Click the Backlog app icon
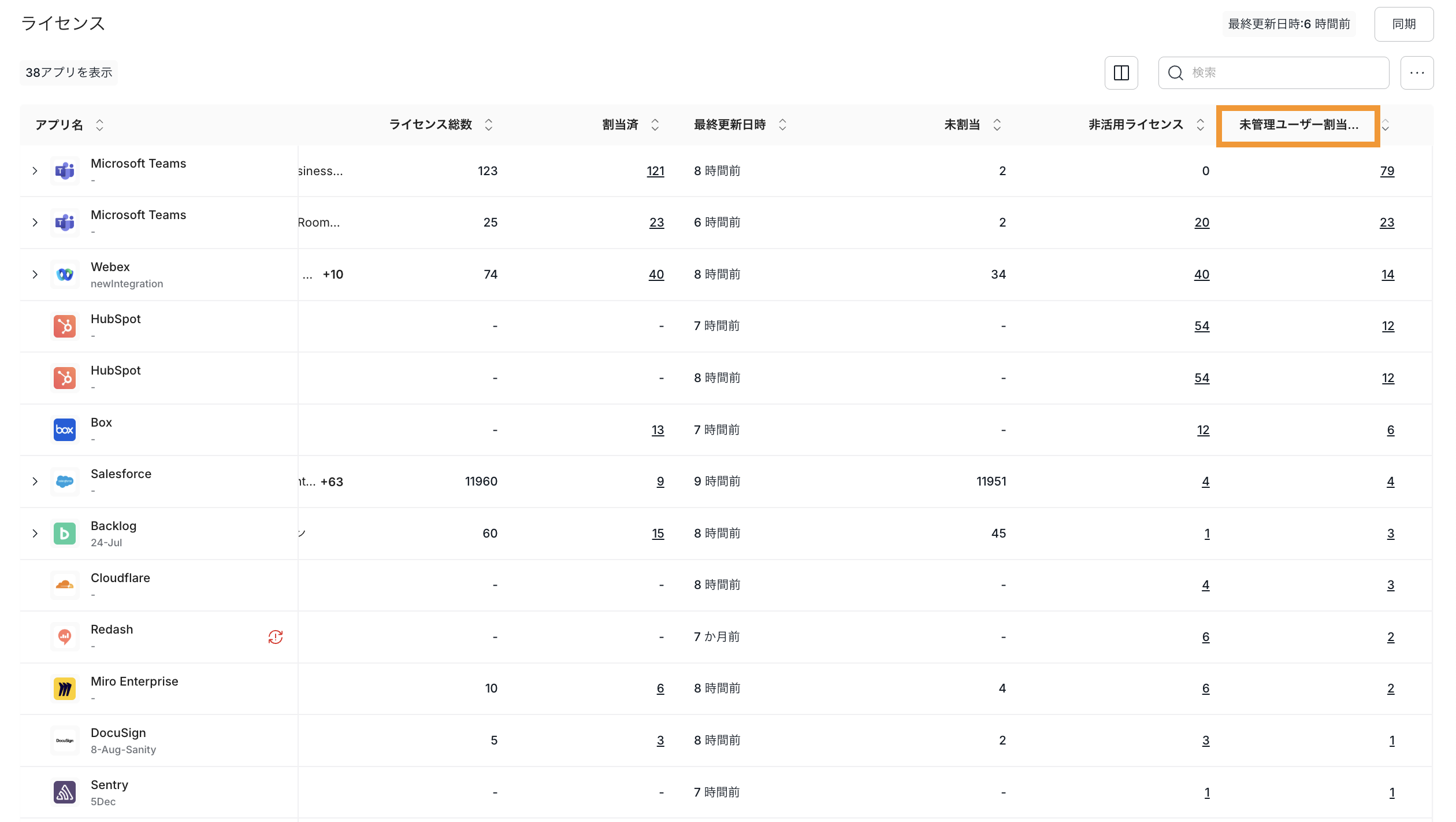 point(64,532)
